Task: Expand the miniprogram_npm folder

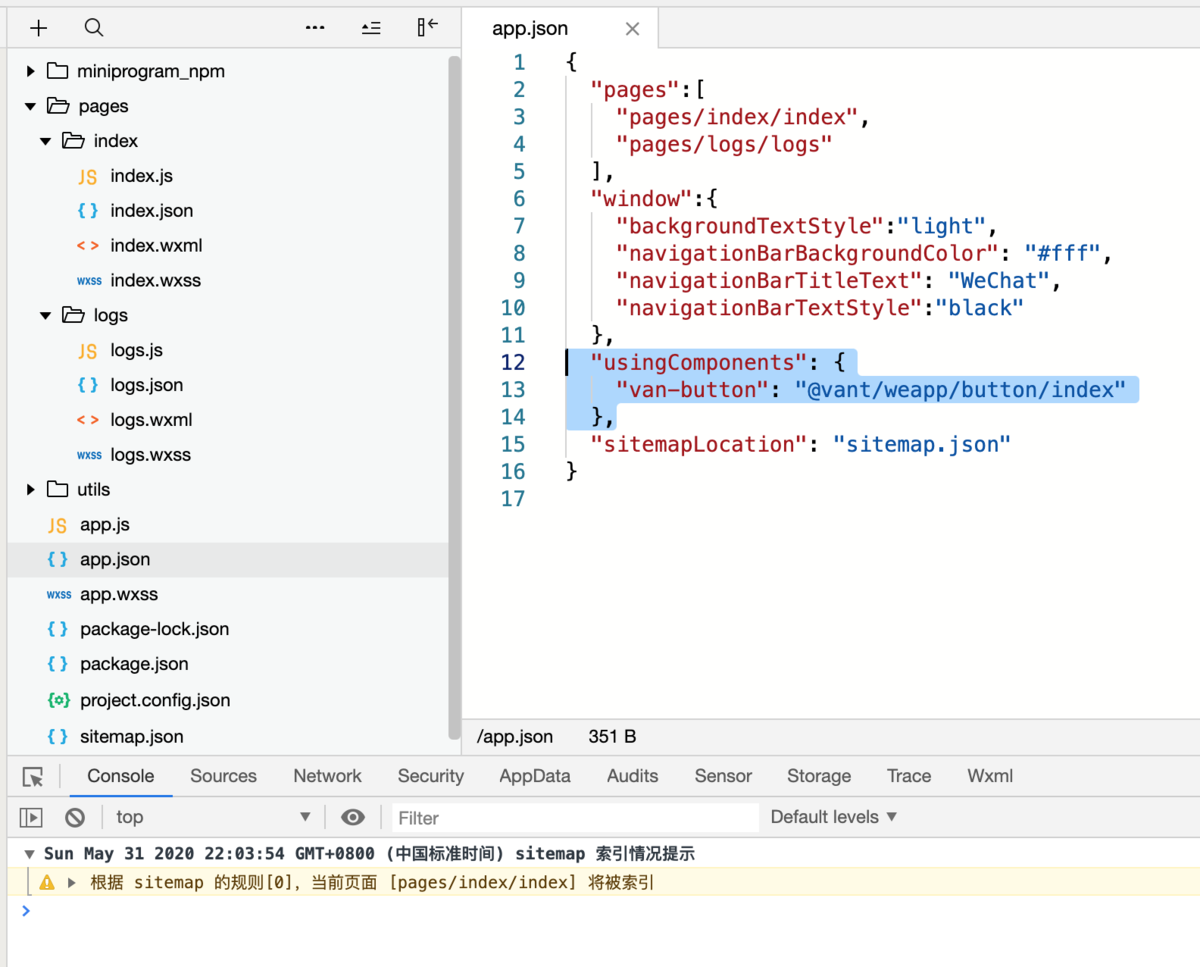Action: click(x=31, y=71)
